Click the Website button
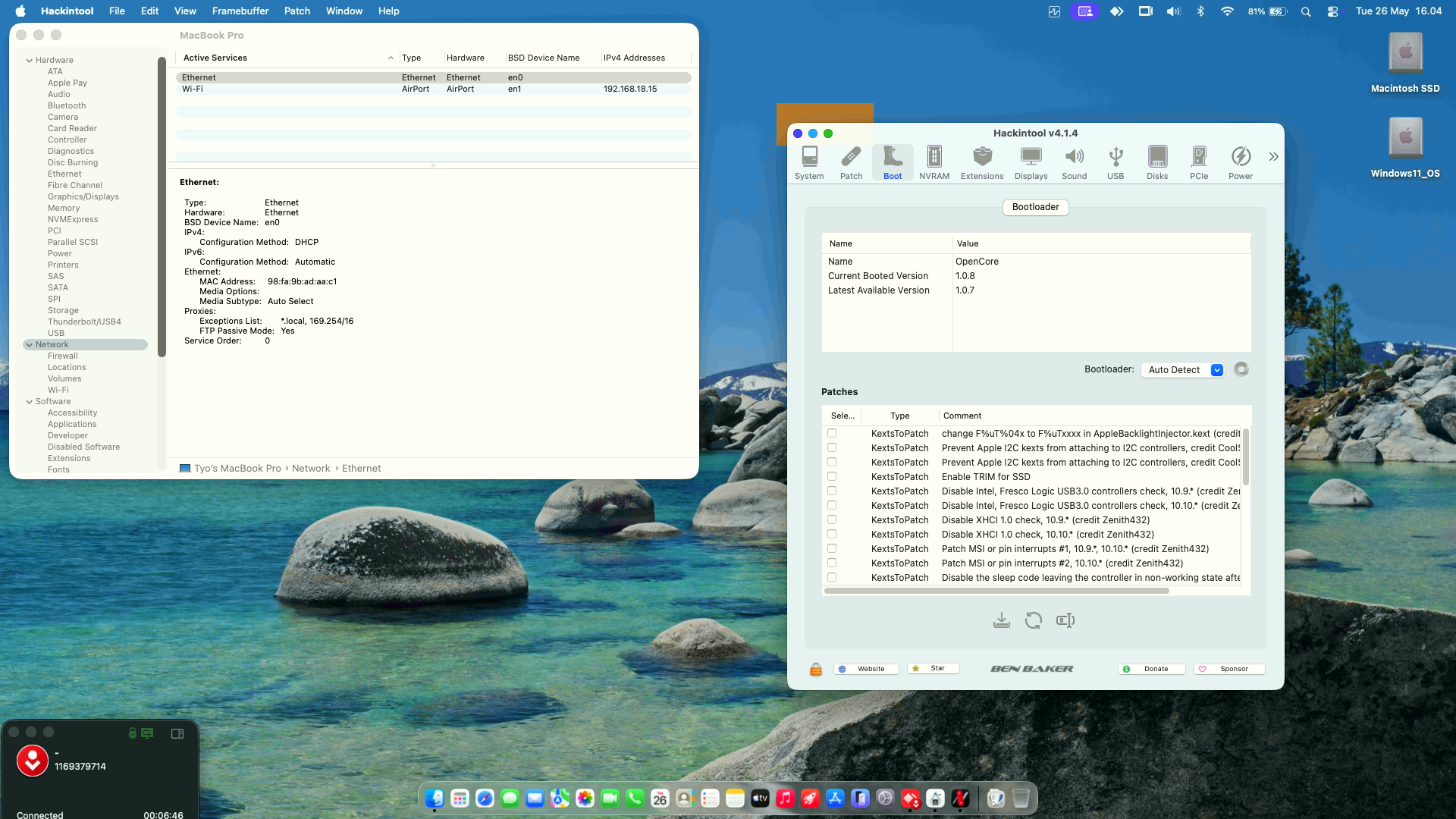Viewport: 1456px width, 819px height. [x=866, y=669]
